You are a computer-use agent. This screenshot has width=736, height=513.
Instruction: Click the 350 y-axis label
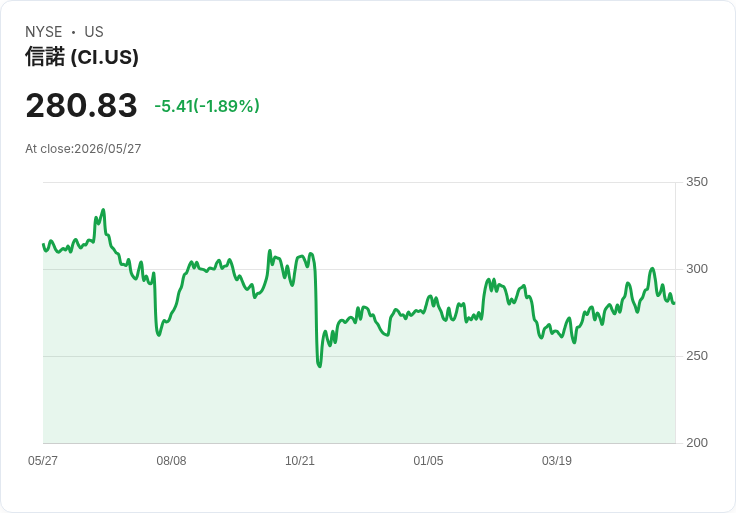pyautogui.click(x=697, y=182)
